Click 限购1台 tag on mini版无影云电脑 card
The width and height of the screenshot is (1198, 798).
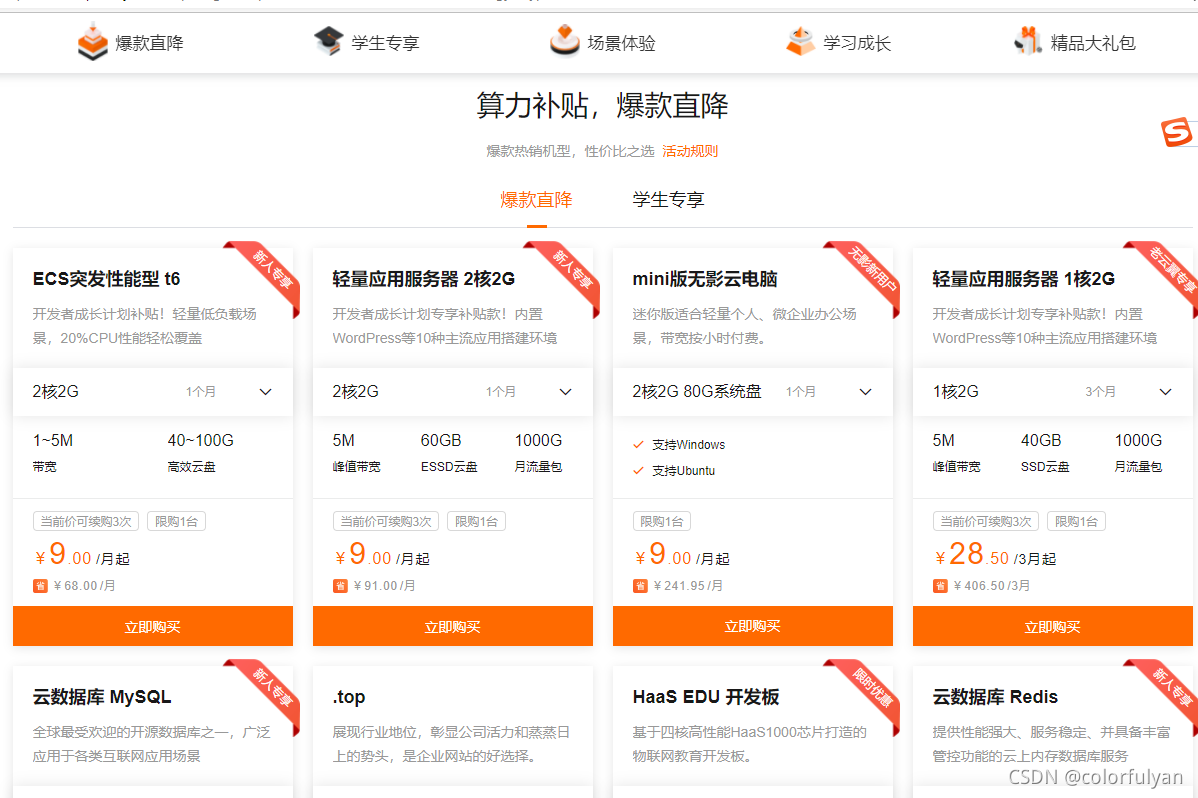[662, 521]
